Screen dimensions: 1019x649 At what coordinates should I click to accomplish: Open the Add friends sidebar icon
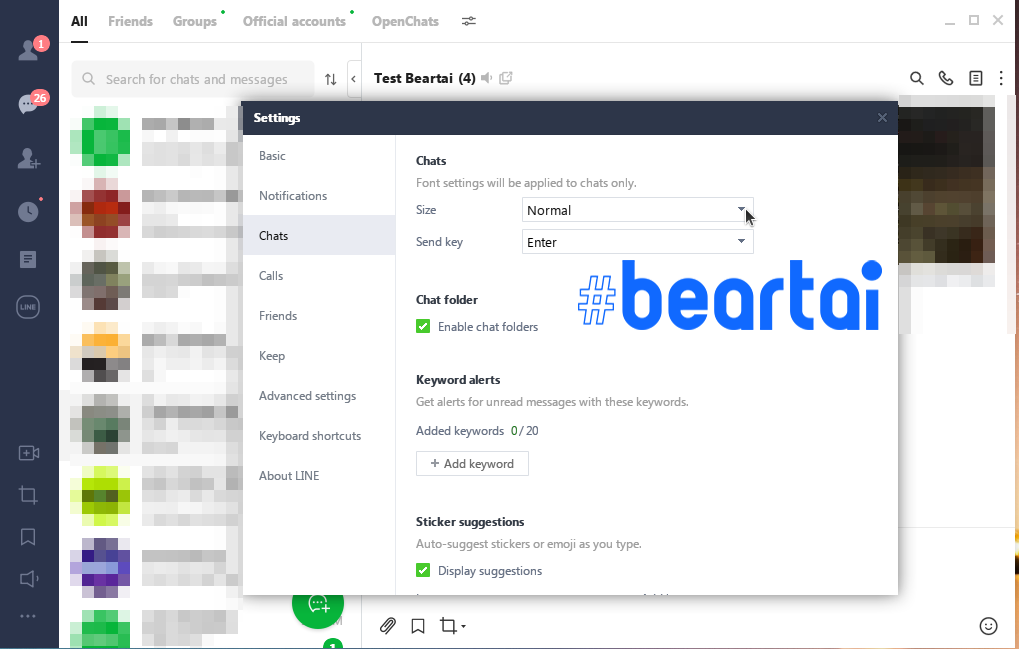(x=28, y=158)
